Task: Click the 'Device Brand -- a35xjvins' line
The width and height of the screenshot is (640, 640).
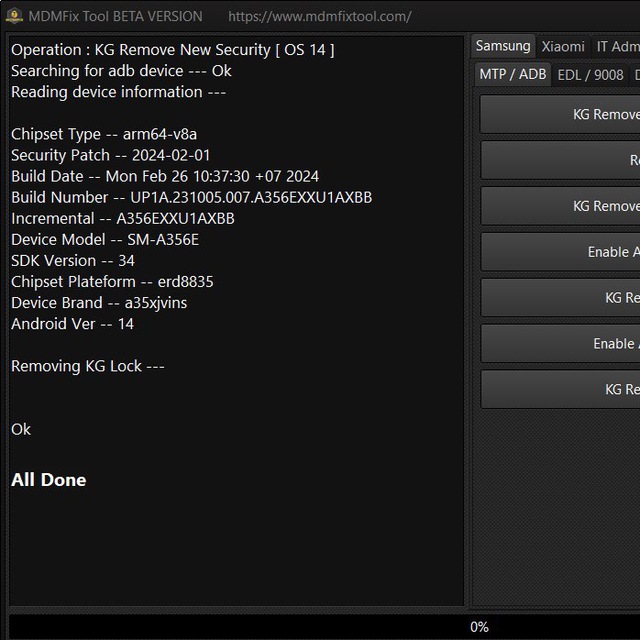Action: pos(99,303)
